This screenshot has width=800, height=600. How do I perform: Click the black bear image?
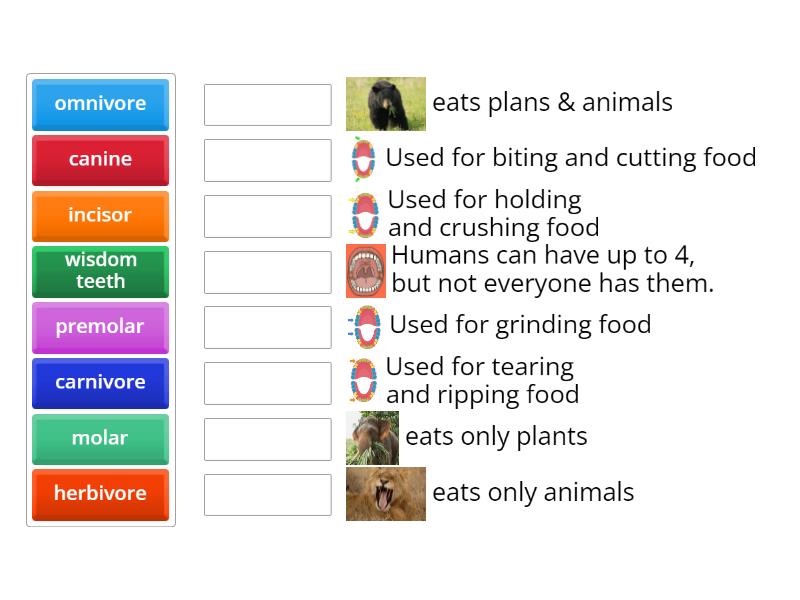385,103
